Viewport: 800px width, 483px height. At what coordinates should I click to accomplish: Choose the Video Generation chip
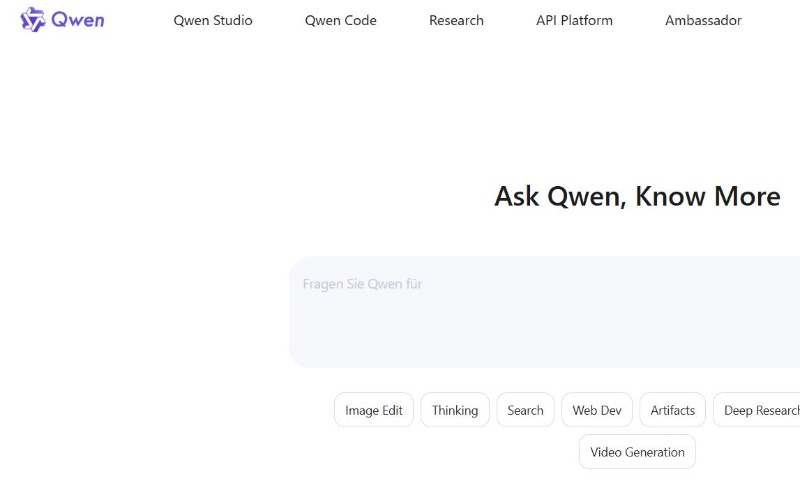pyautogui.click(x=637, y=452)
